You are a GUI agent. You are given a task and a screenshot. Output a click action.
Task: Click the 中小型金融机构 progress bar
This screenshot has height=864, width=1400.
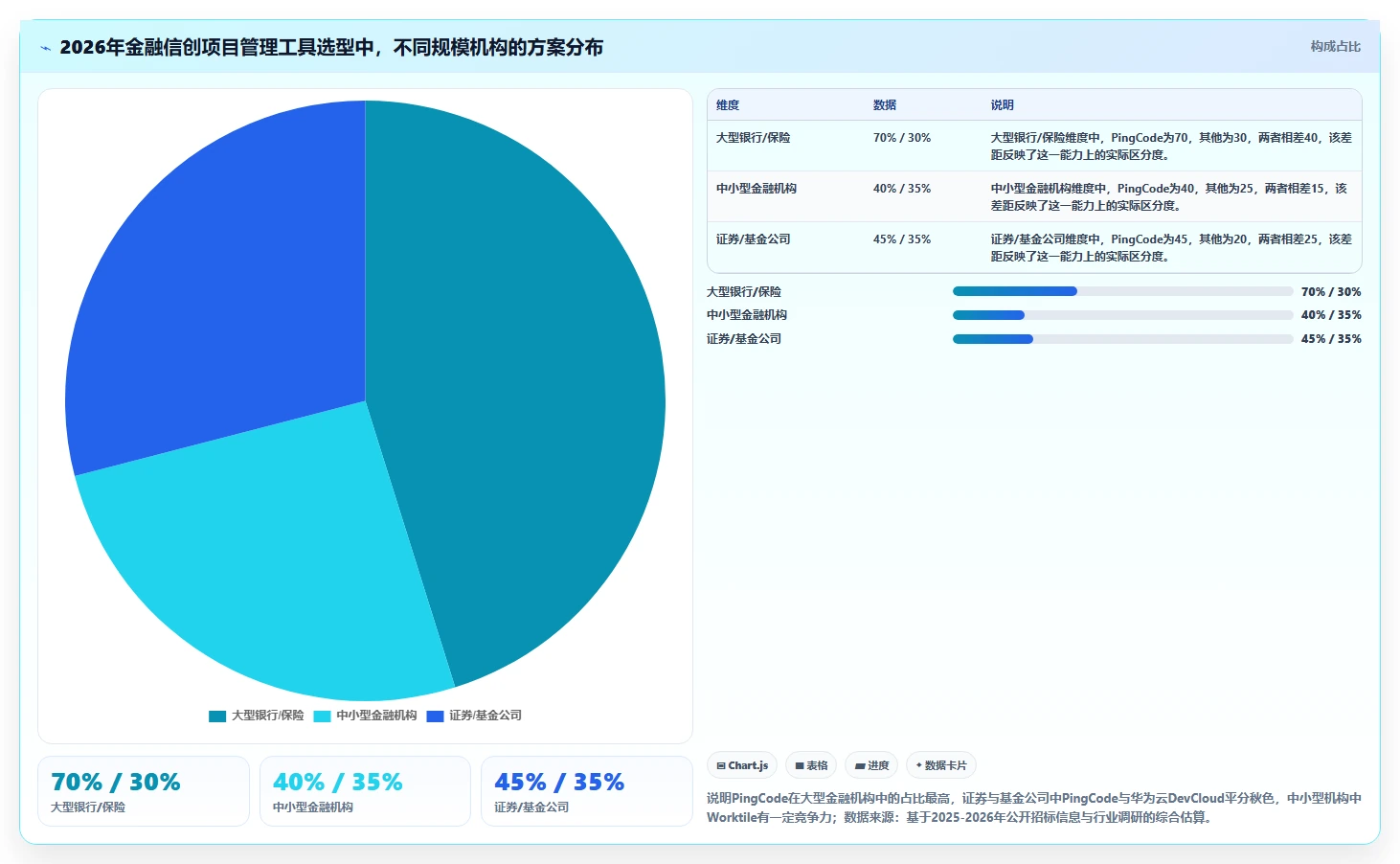coord(1122,315)
